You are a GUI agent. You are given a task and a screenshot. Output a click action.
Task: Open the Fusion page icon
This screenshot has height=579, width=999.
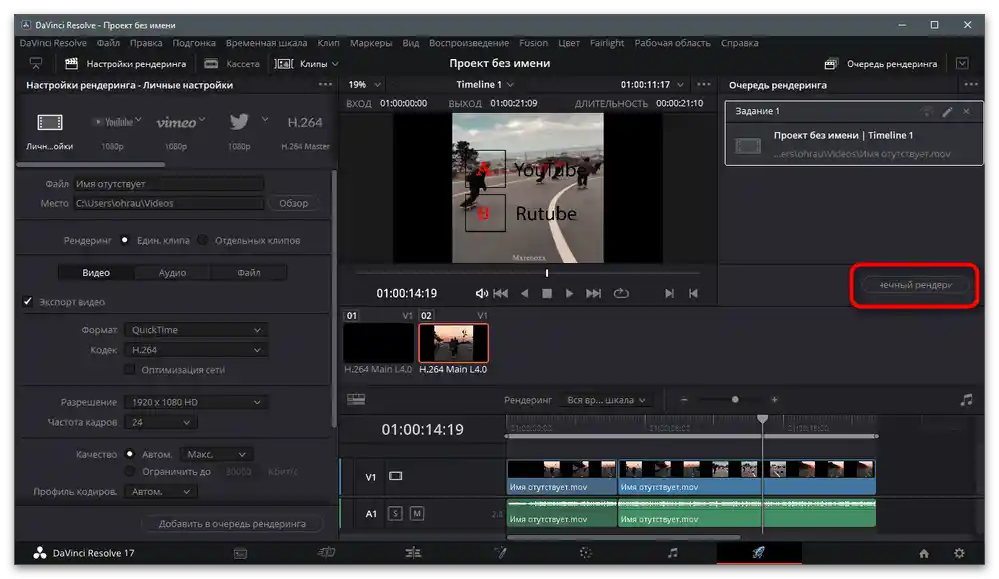click(500, 553)
